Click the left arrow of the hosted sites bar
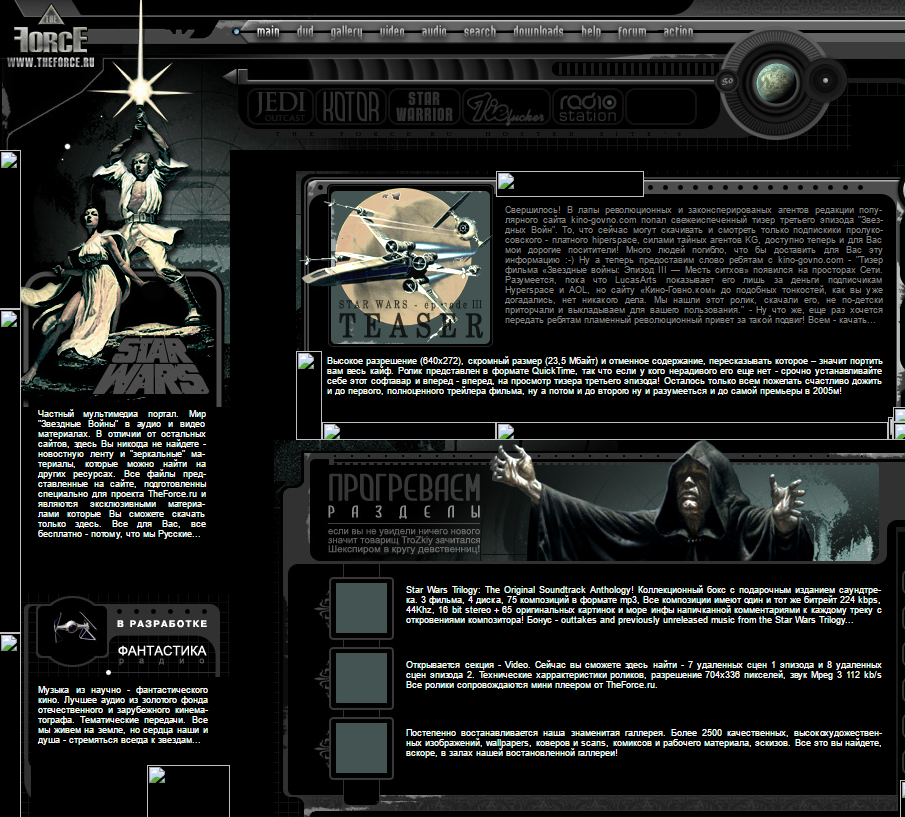This screenshot has width=905, height=817. point(232,76)
